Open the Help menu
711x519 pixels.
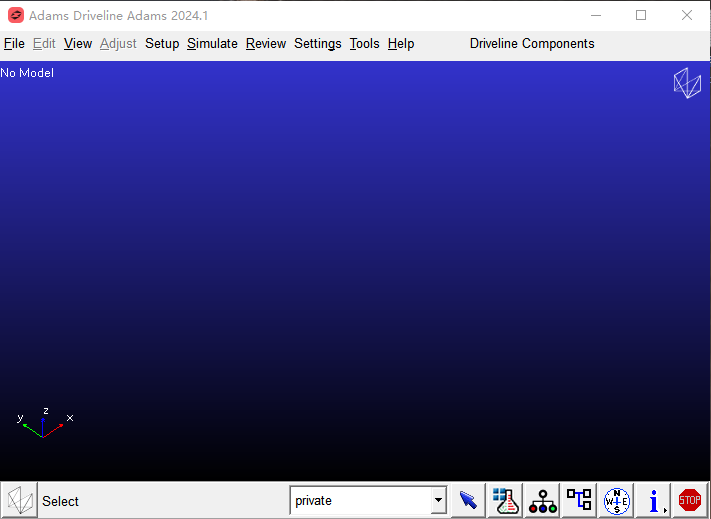[401, 44]
